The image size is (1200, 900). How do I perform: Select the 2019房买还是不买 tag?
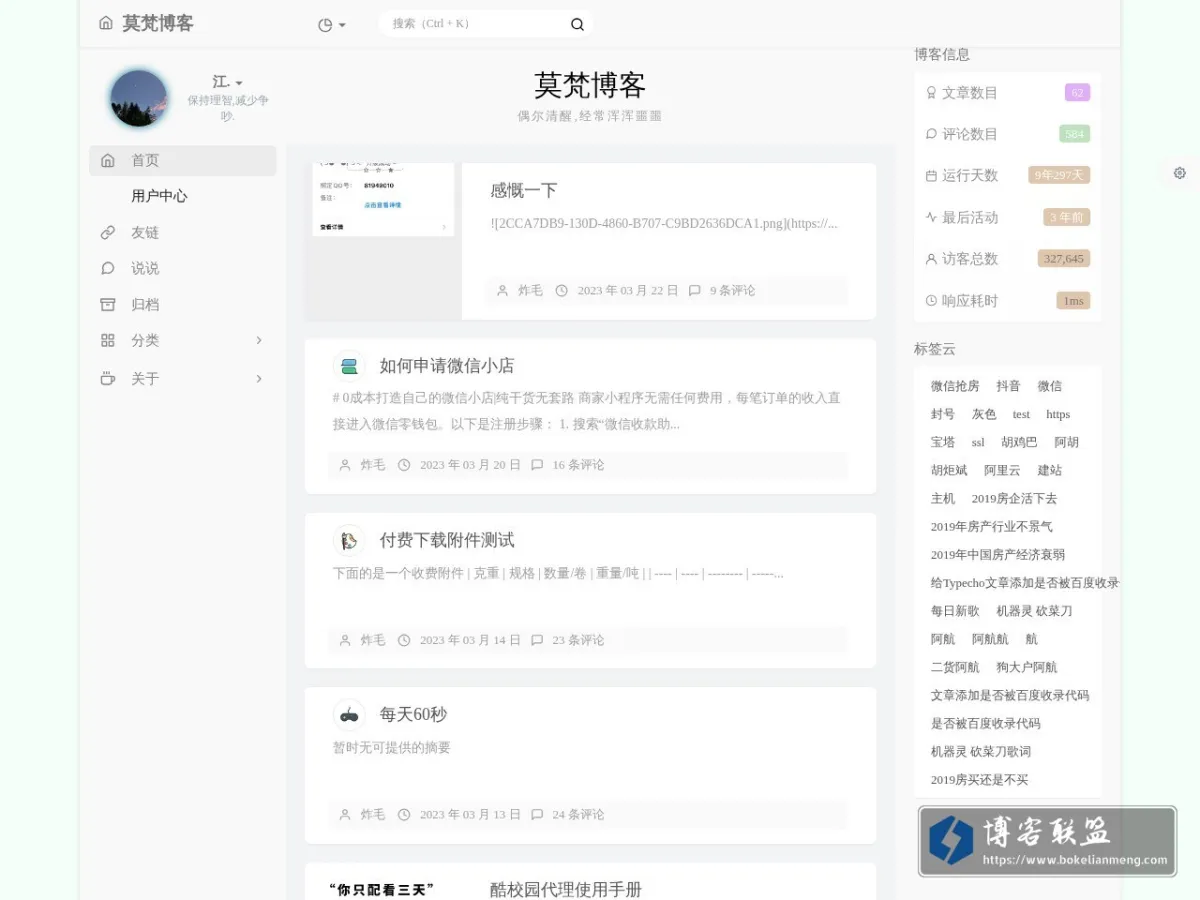point(979,780)
